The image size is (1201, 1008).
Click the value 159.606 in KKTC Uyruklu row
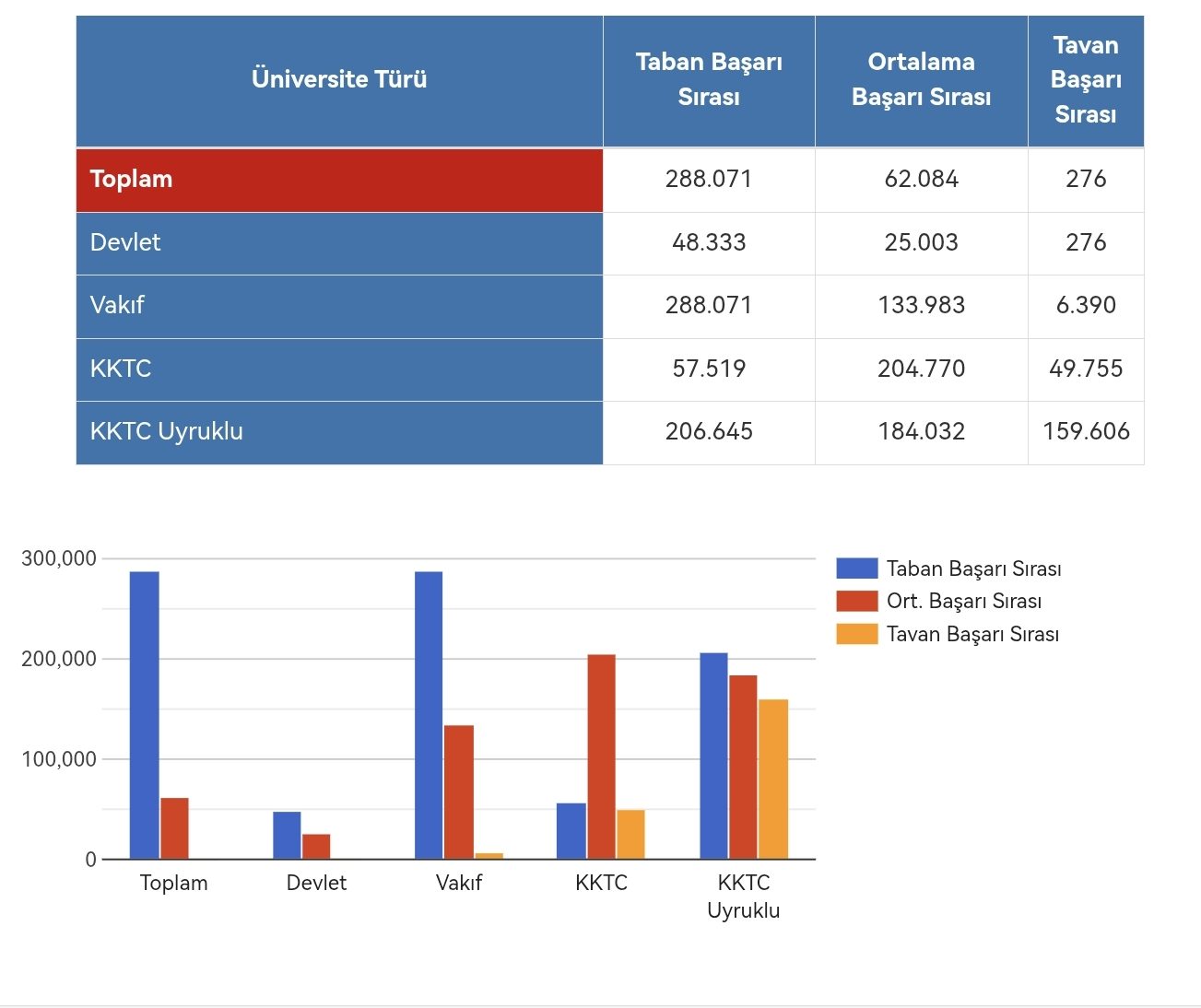pyautogui.click(x=1086, y=431)
